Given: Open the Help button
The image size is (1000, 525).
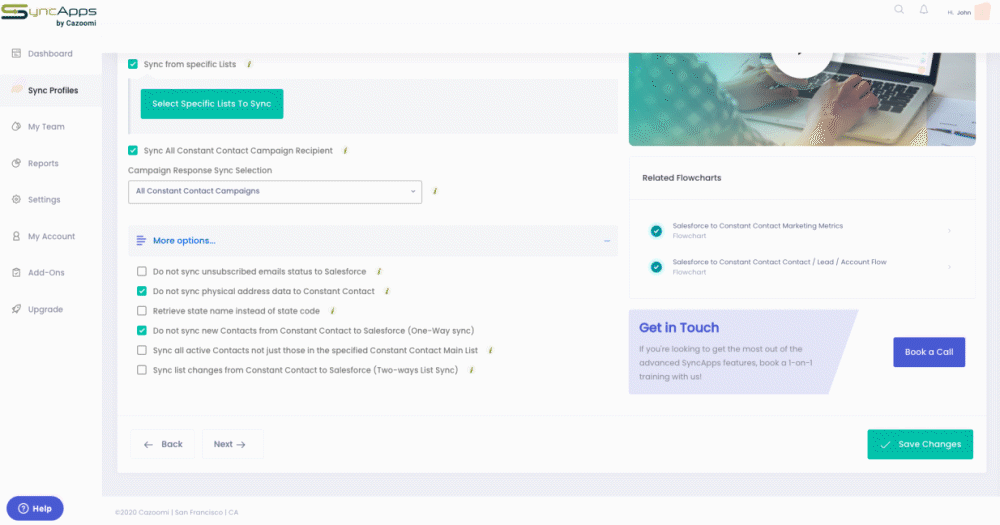Looking at the screenshot, I should tap(35, 508).
